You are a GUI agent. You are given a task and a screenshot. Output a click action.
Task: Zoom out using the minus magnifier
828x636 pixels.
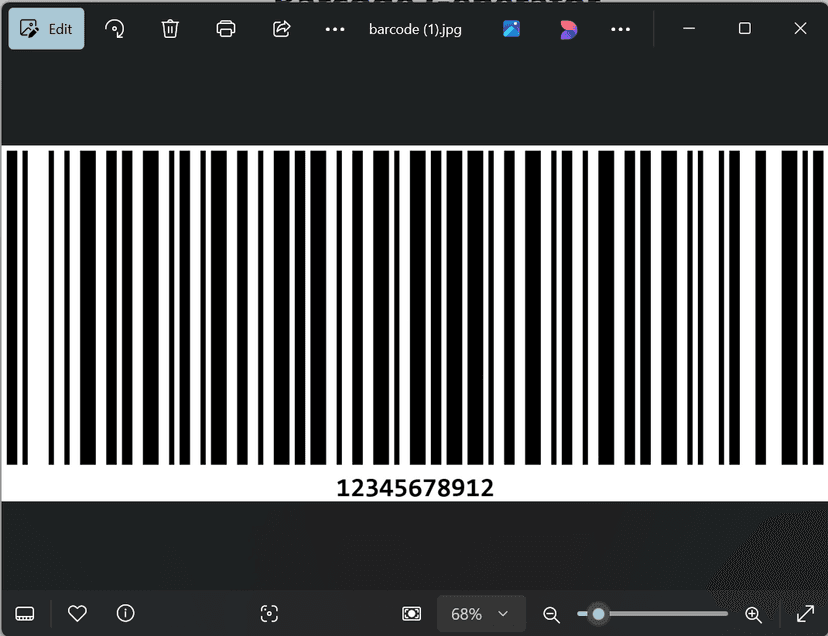tap(551, 614)
